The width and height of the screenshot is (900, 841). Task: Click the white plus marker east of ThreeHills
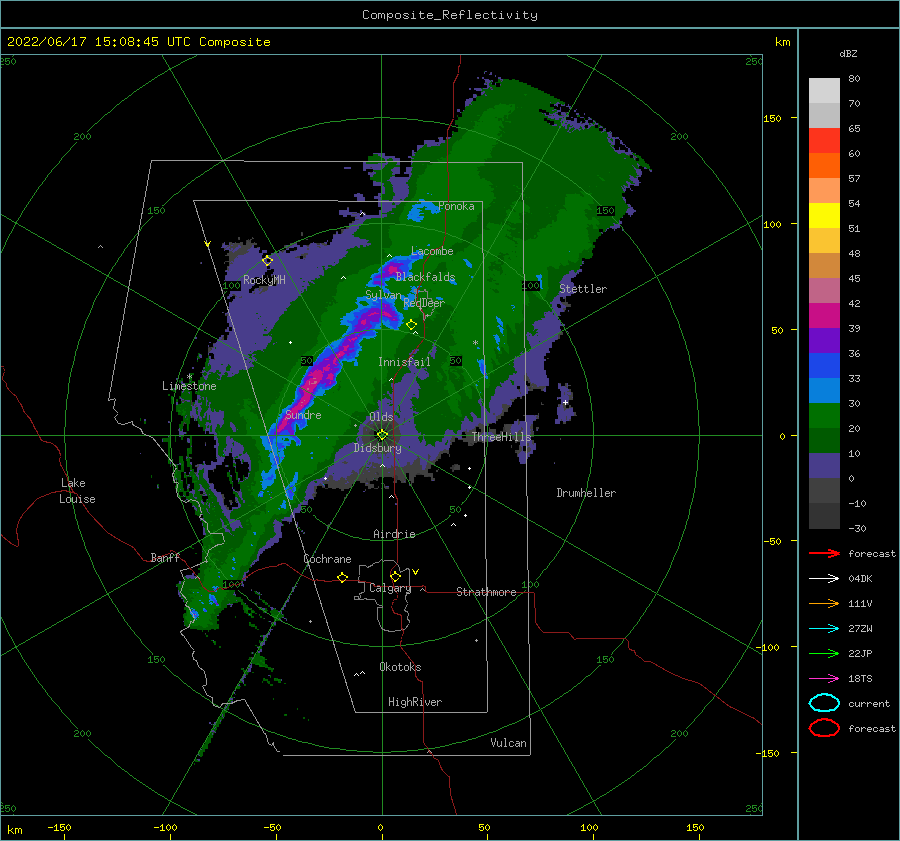(565, 402)
